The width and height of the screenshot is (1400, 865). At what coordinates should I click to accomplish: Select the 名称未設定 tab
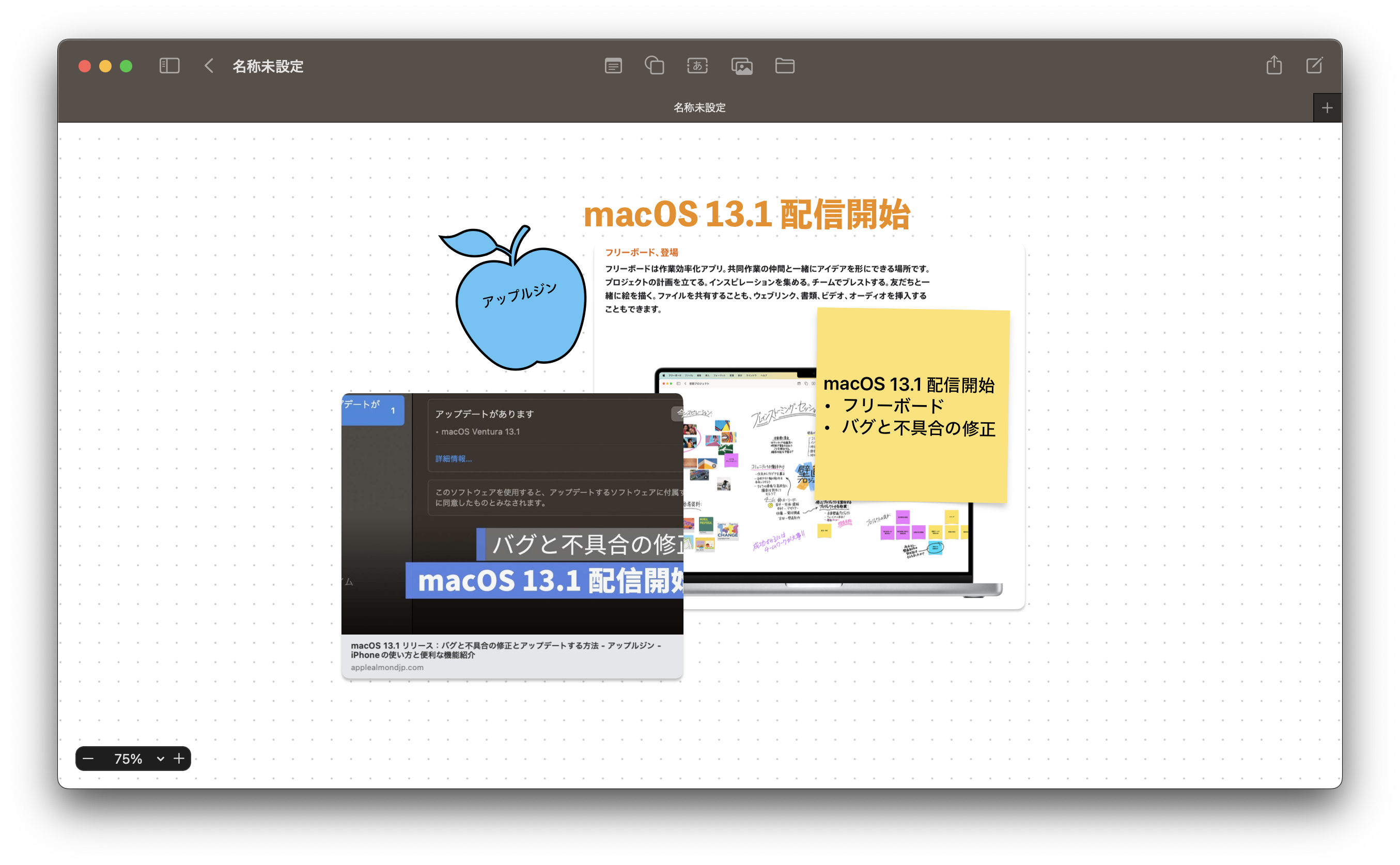[x=699, y=107]
